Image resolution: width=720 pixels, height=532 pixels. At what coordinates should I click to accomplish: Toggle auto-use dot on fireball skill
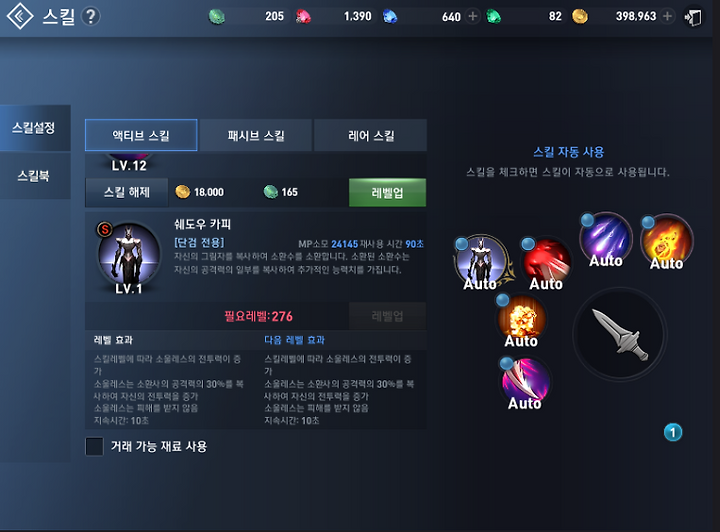click(x=648, y=223)
